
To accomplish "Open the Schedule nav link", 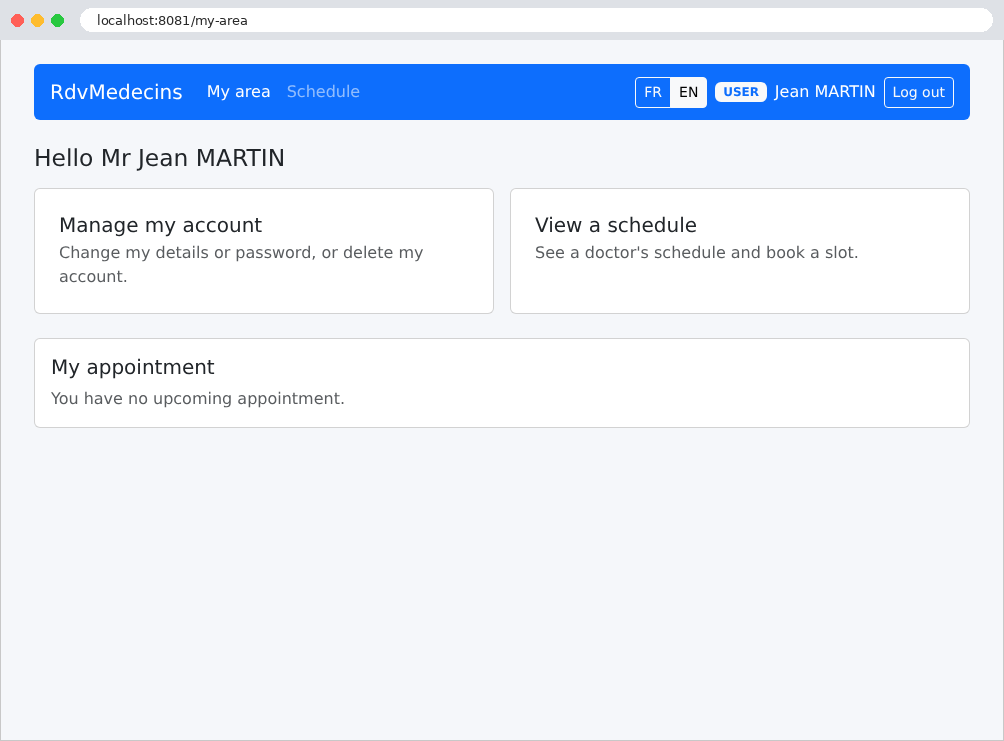I will click(x=323, y=92).
